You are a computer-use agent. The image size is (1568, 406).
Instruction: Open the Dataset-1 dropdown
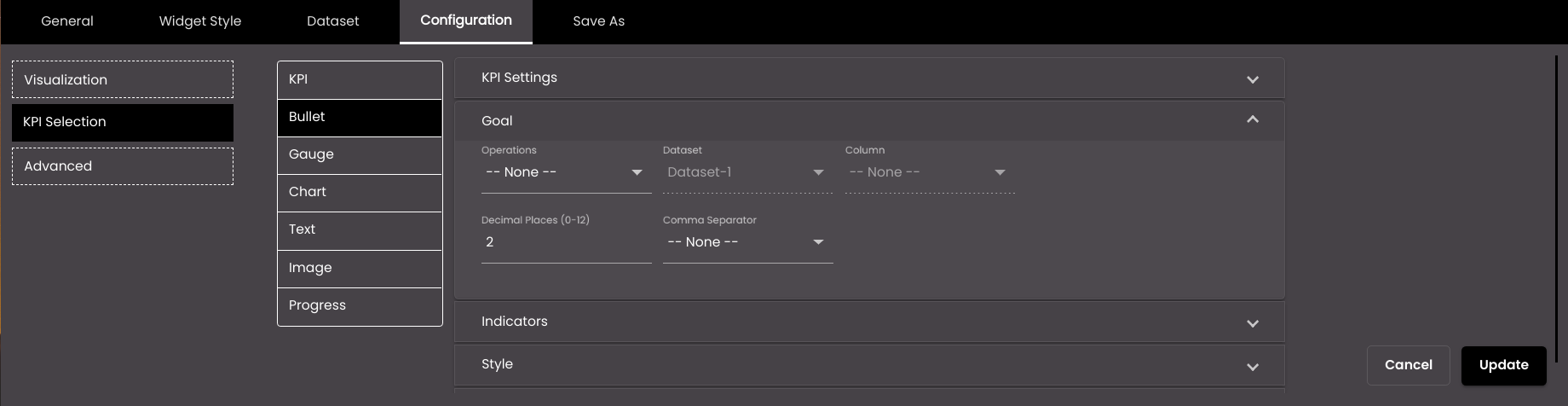point(747,172)
